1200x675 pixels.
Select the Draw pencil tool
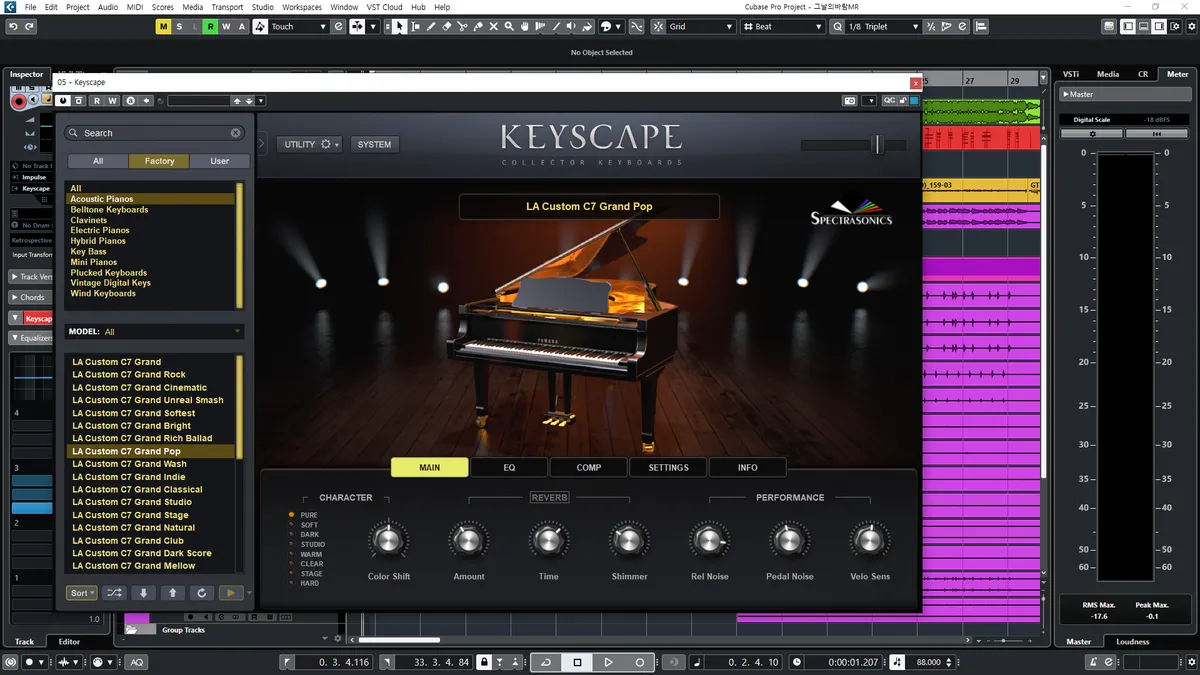pyautogui.click(x=431, y=27)
